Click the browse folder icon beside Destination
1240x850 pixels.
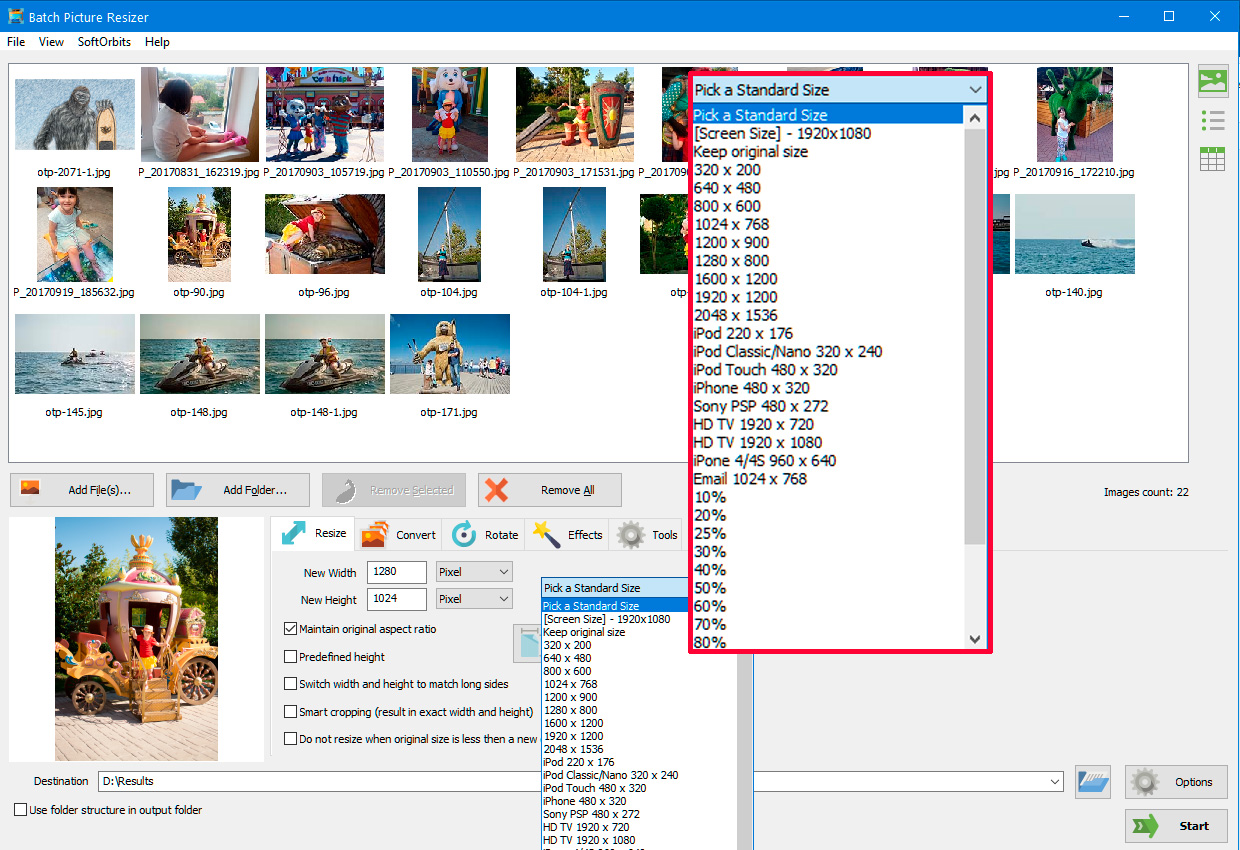1092,781
